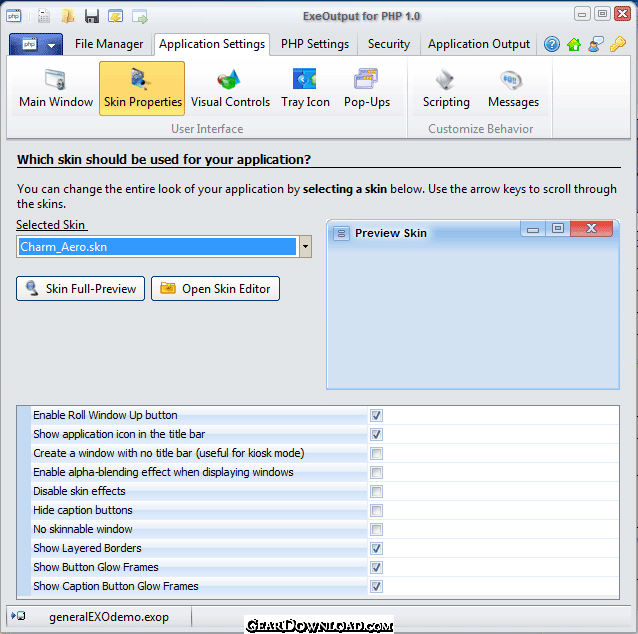The image size is (638, 634).
Task: Click the red Preview Skin close button
Action: coord(591,229)
